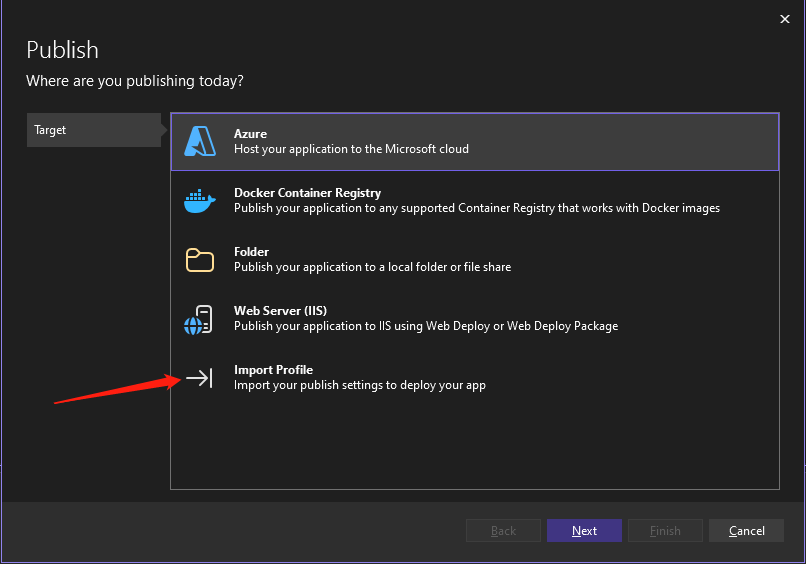Click the Web Server IIS globe icon
The width and height of the screenshot is (806, 564).
199,319
